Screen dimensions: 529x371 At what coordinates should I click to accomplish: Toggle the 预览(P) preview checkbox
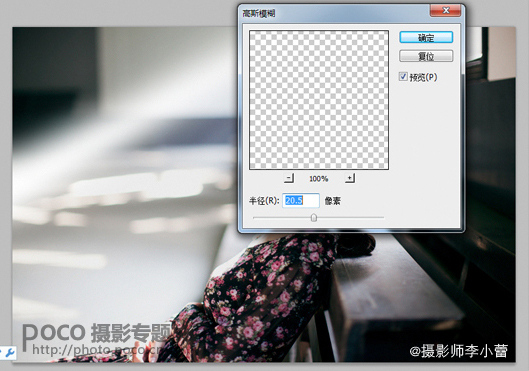pyautogui.click(x=403, y=77)
